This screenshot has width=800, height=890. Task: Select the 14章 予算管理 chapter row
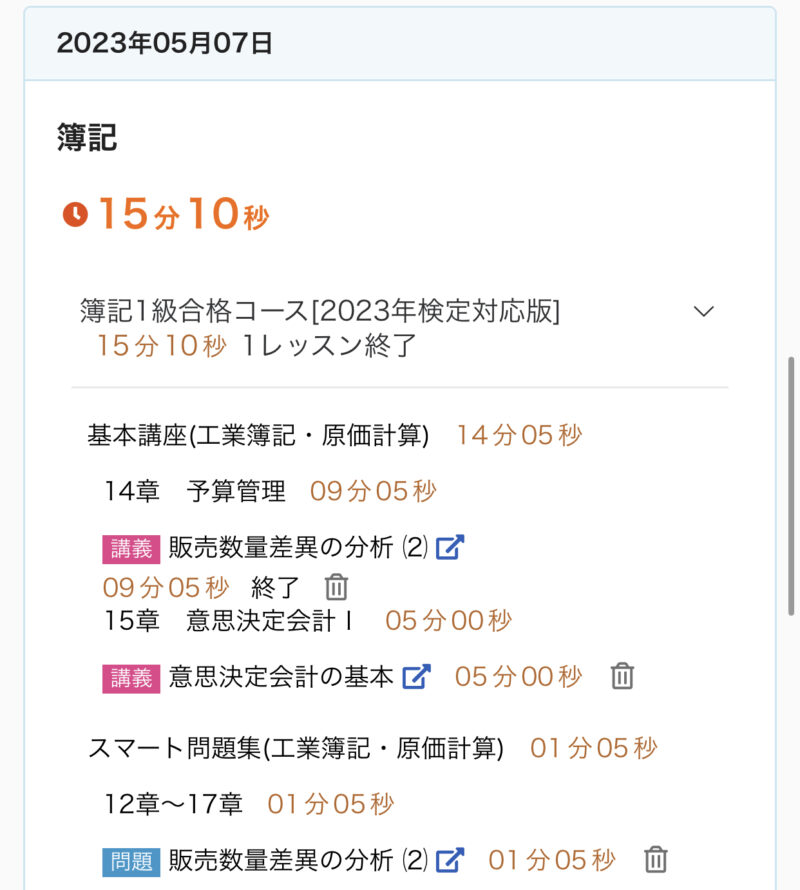point(195,491)
